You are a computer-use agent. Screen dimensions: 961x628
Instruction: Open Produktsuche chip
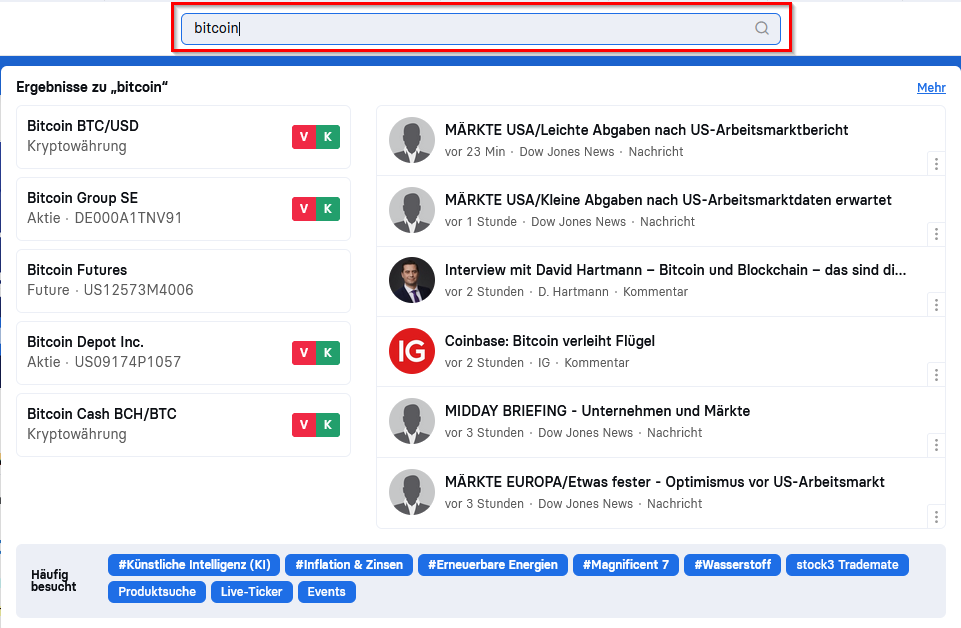tap(157, 592)
